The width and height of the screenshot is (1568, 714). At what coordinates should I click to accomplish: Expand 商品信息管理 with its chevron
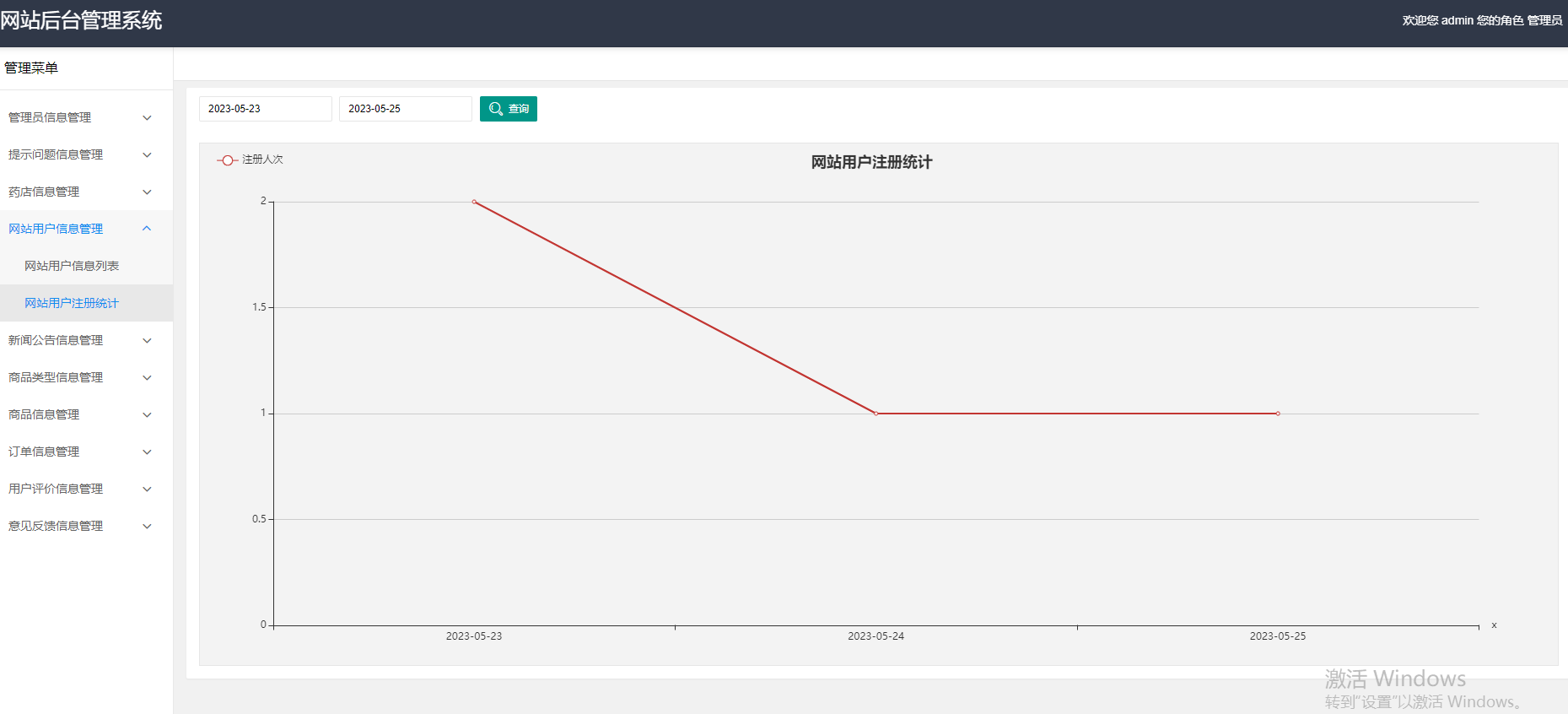[x=147, y=414]
